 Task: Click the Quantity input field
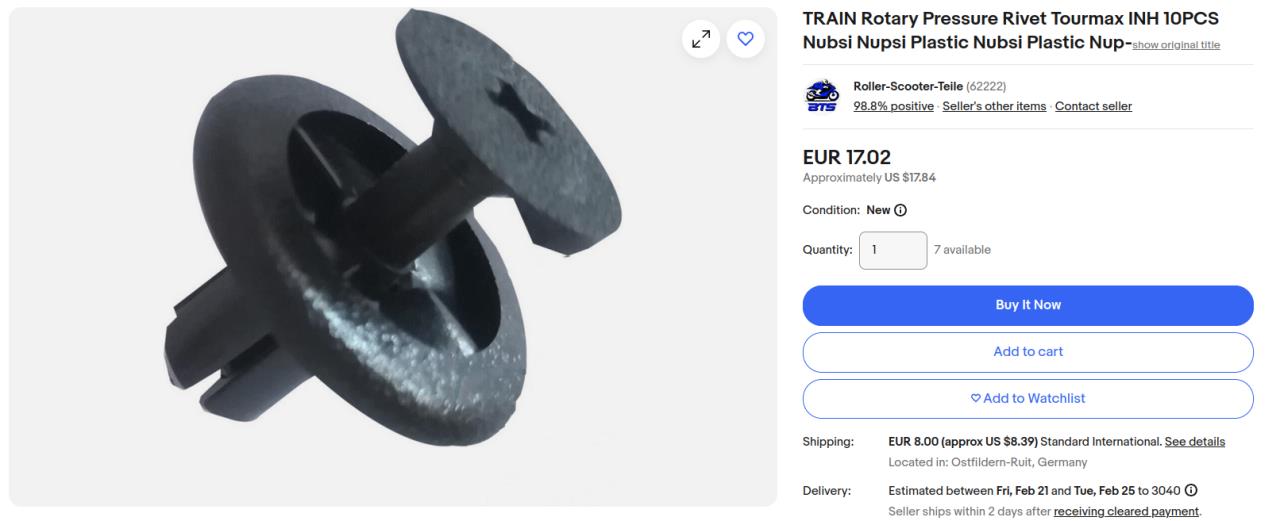pos(892,250)
